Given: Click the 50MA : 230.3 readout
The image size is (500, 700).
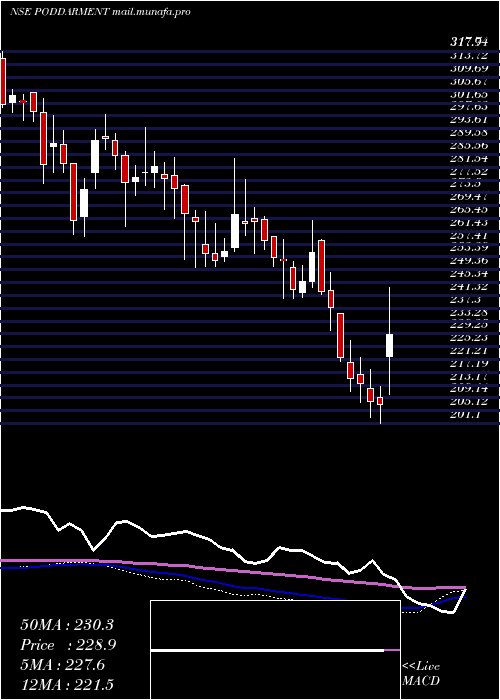Looking at the screenshot, I should coord(67,625).
